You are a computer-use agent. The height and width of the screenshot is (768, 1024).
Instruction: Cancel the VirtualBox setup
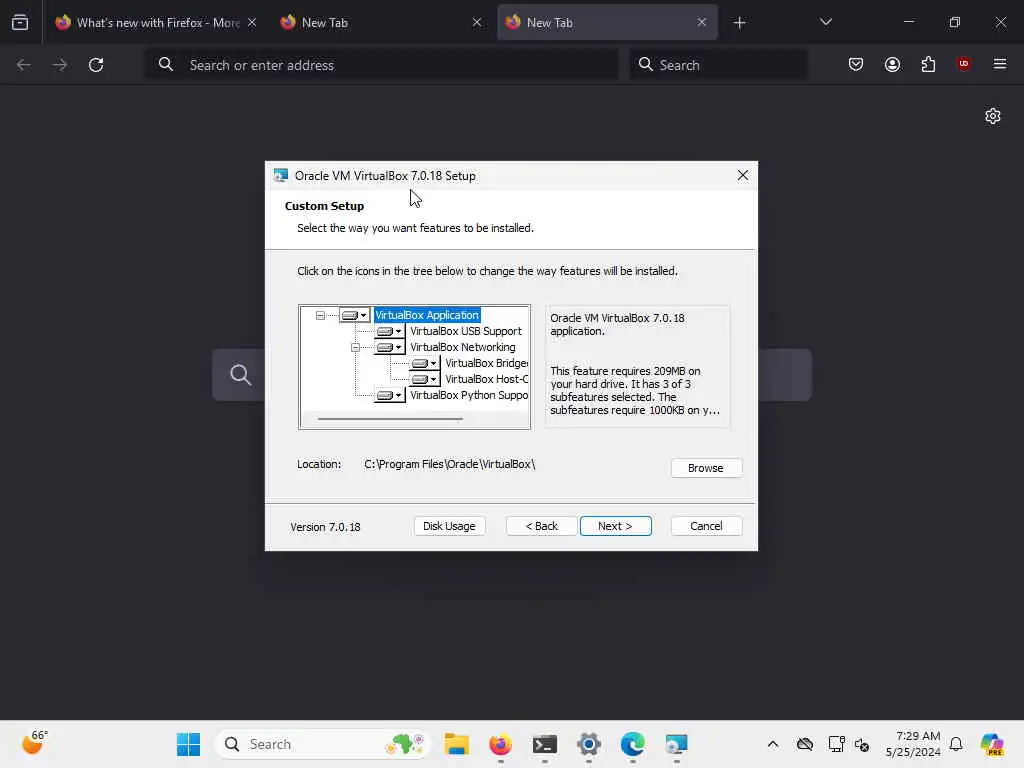[x=706, y=526]
